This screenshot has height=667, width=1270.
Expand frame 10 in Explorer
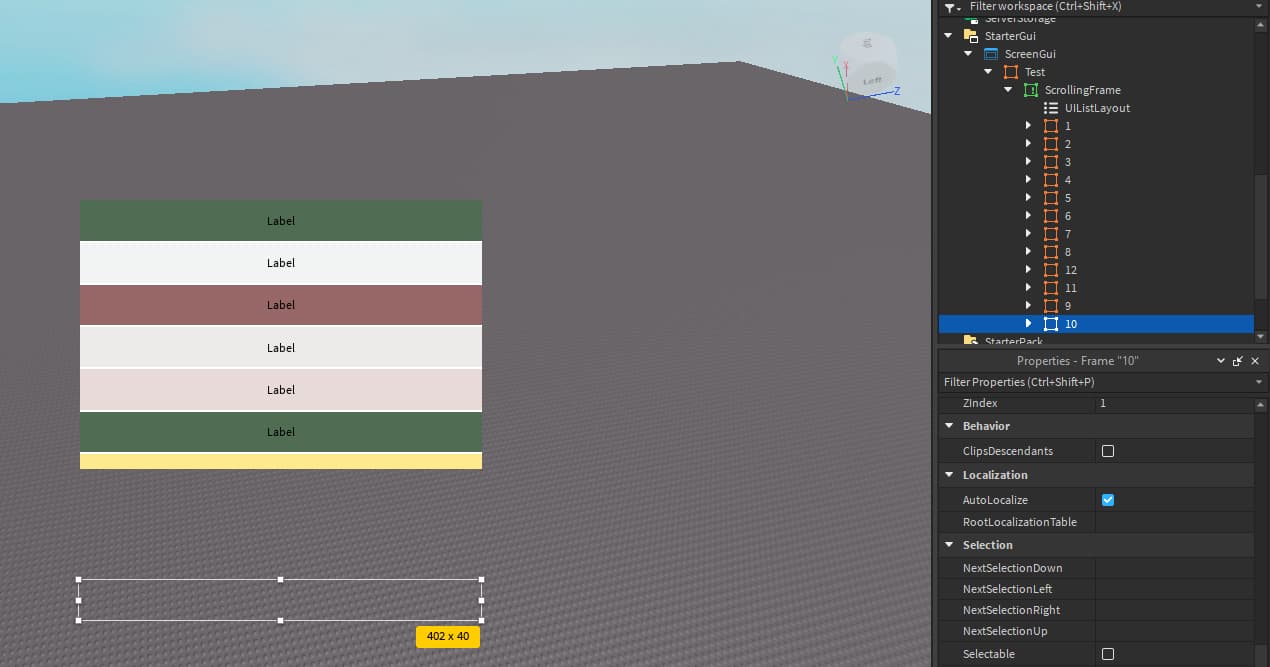pos(1028,324)
